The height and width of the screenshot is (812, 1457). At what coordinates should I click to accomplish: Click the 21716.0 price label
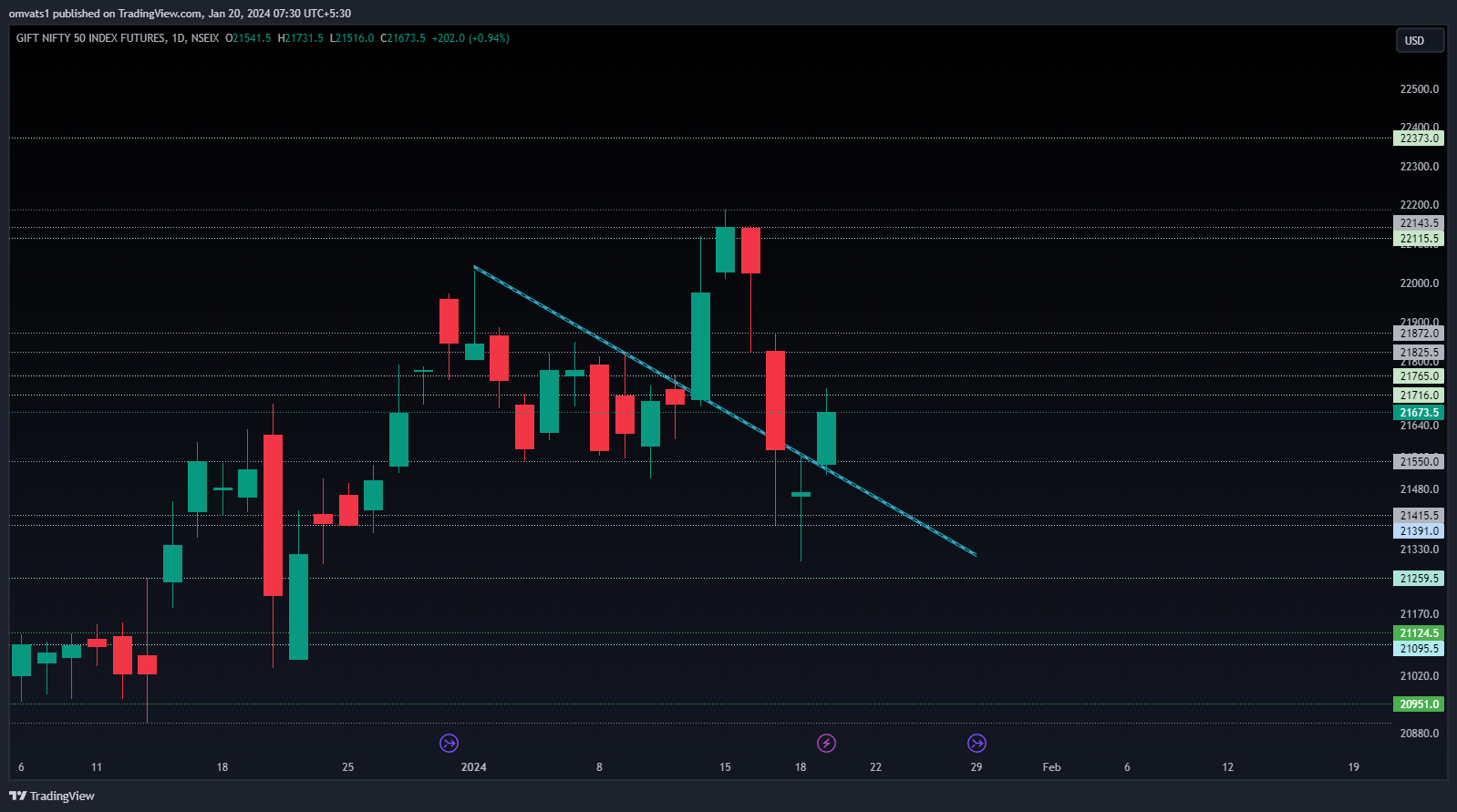(1419, 396)
